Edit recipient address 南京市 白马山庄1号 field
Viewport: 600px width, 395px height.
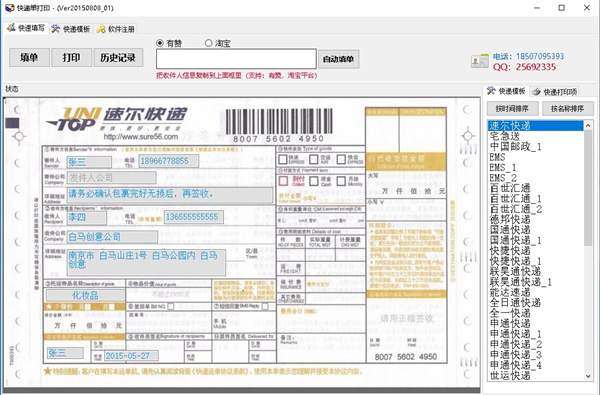146,262
